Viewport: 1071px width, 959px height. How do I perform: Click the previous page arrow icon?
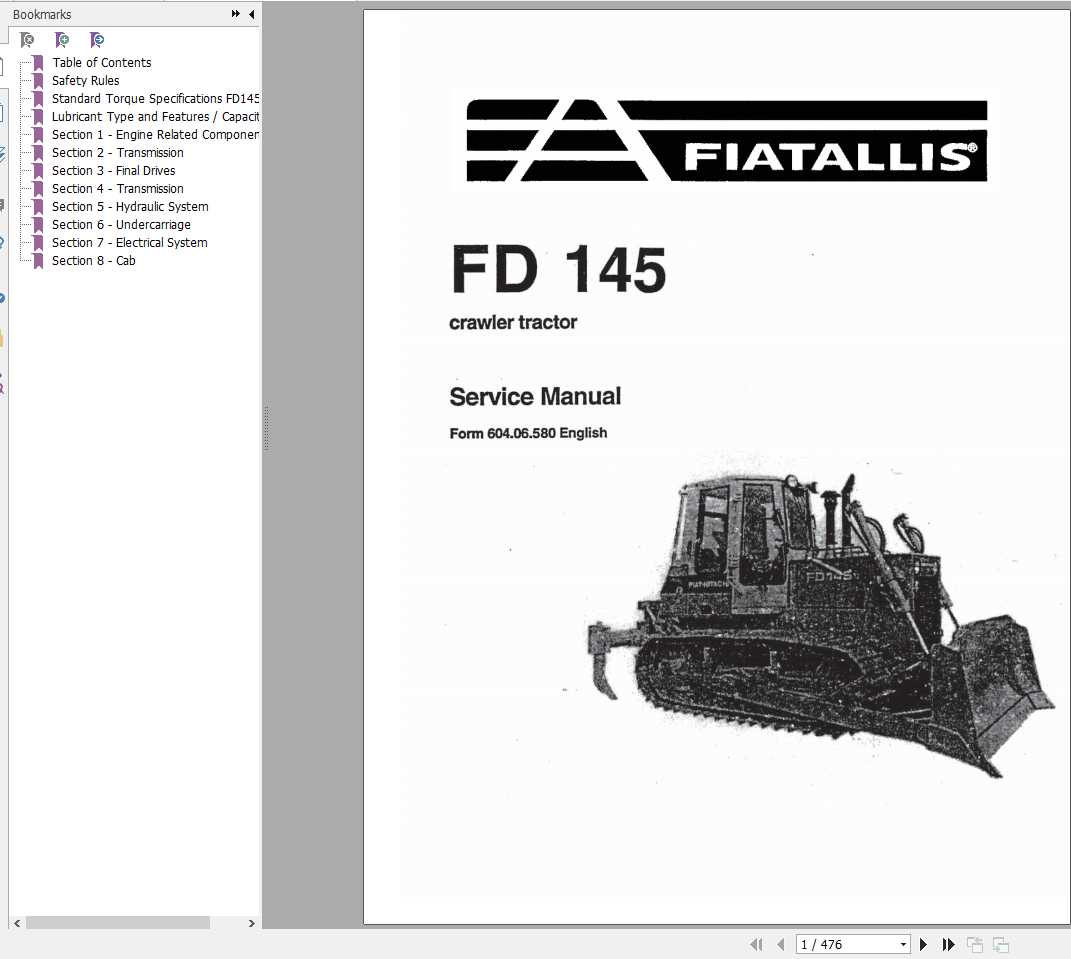pyautogui.click(x=781, y=944)
